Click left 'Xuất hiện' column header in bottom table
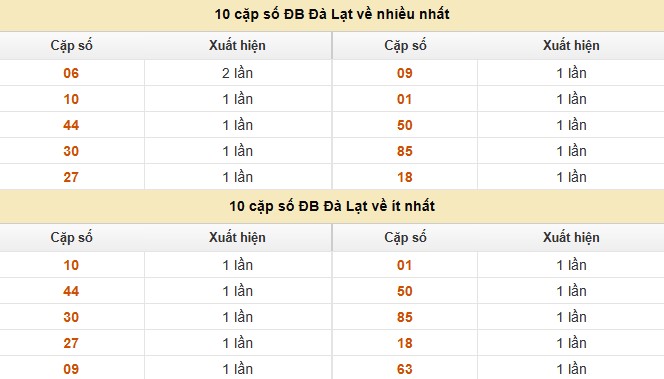Image resolution: width=664 pixels, height=379 pixels. 237,237
